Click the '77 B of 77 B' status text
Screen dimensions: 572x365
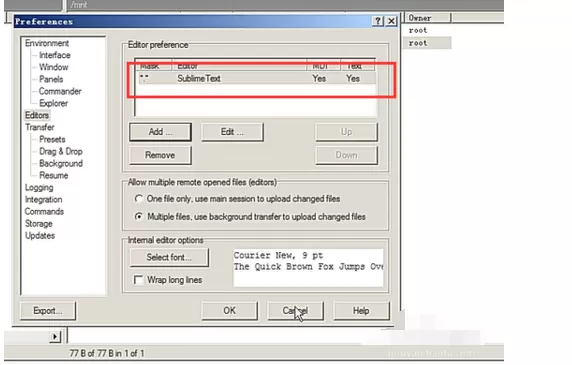(107, 353)
